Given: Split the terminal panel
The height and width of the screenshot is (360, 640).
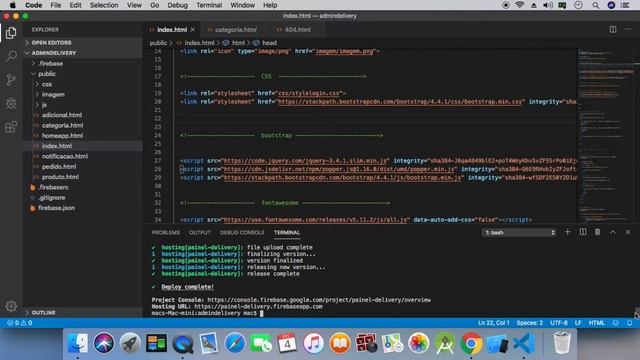Looking at the screenshot, I should click(583, 232).
